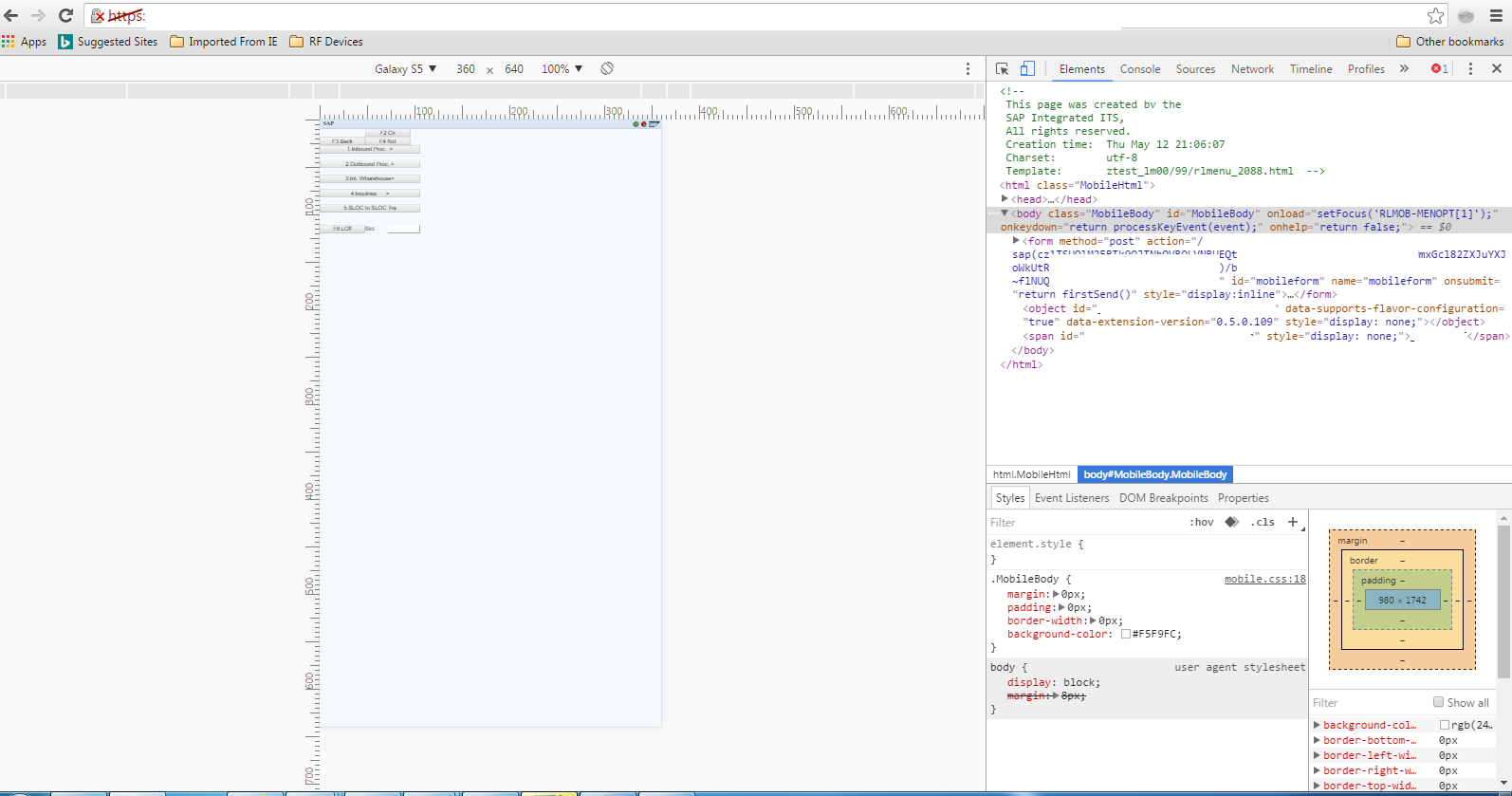This screenshot has width=1512, height=796.
Task: Click 2.Outbound Proc. button in SAP page
Action: [x=370, y=164]
